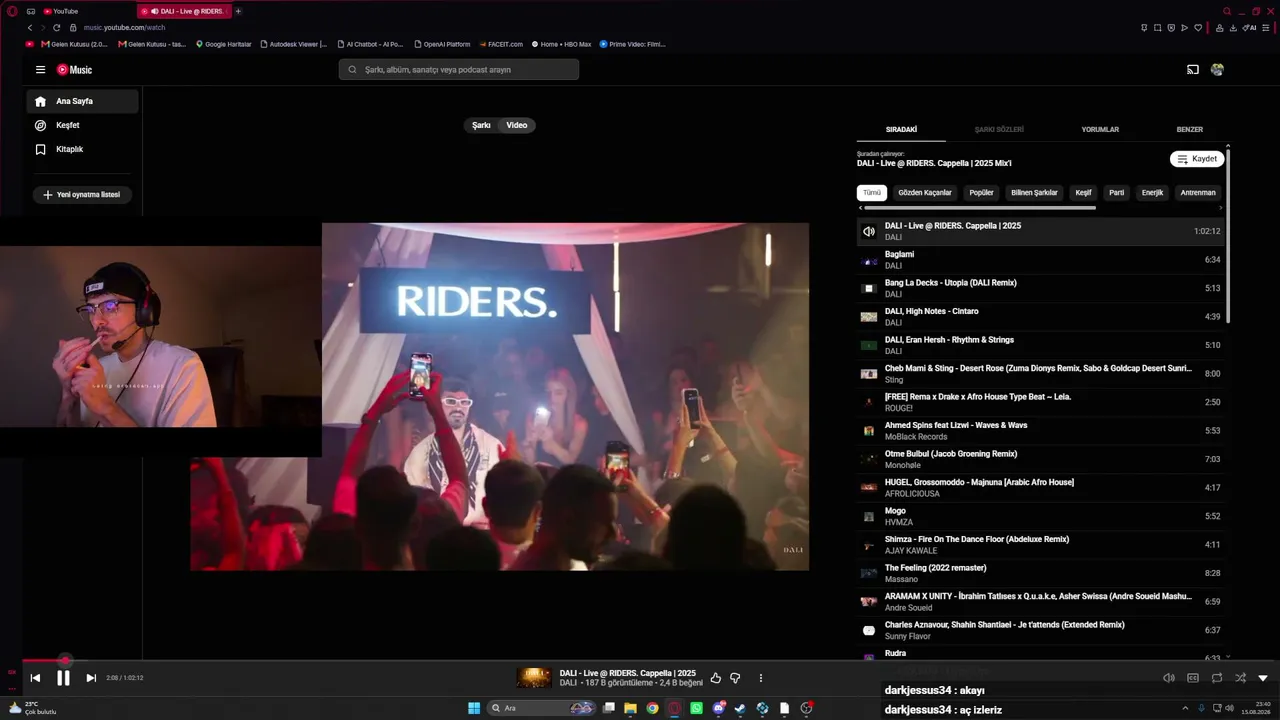
Task: Dislike the current song
Action: point(735,678)
